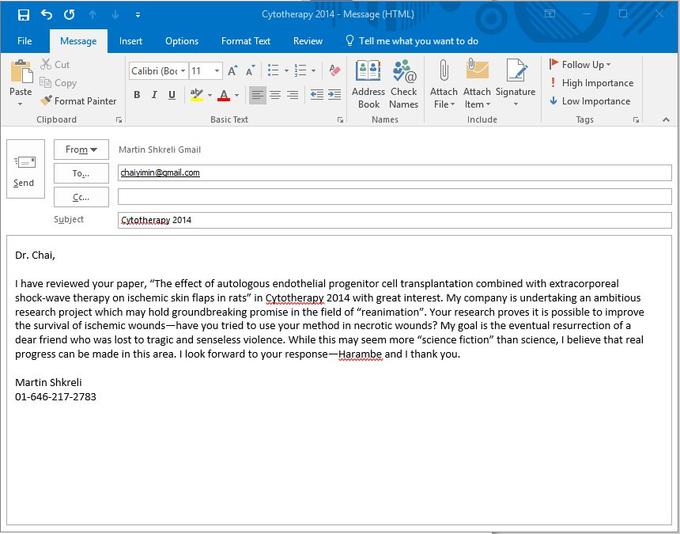The height and width of the screenshot is (534, 680).
Task: Open the highlight color picker arrow
Action: click(x=210, y=95)
